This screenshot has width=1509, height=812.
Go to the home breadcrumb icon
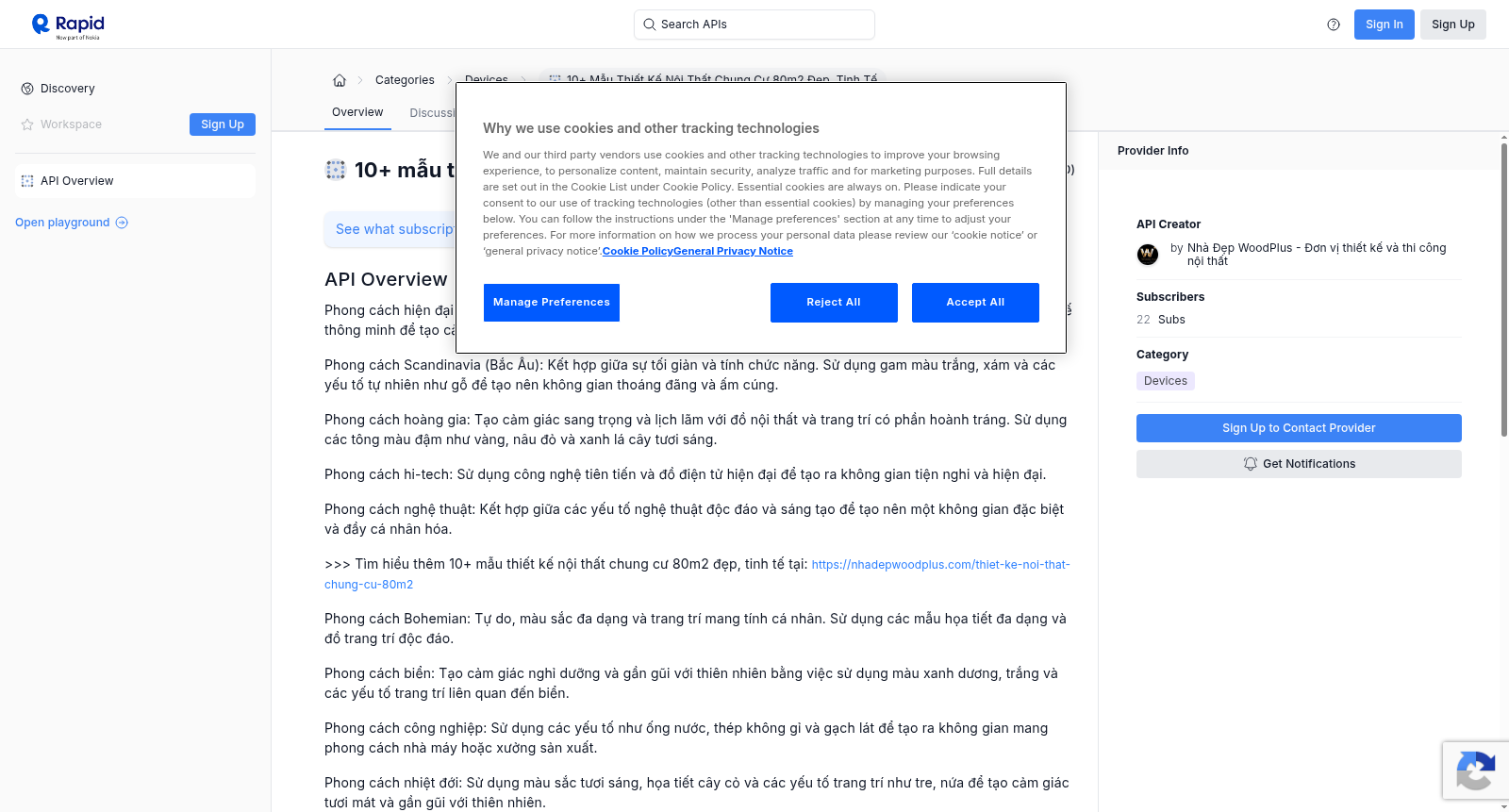340,80
